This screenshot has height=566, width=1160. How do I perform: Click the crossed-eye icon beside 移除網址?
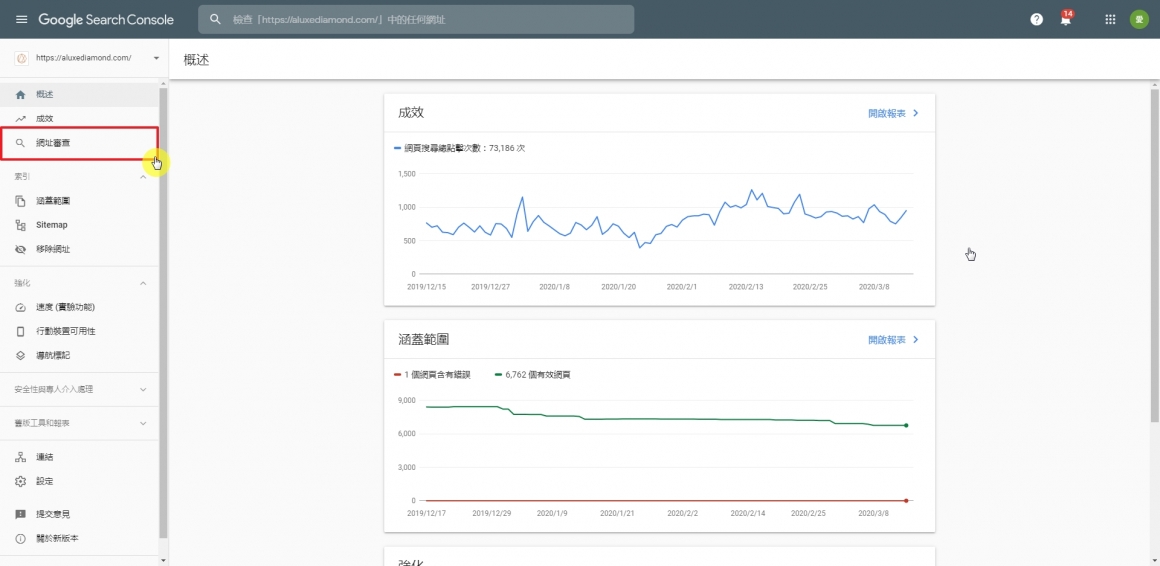[x=21, y=249]
